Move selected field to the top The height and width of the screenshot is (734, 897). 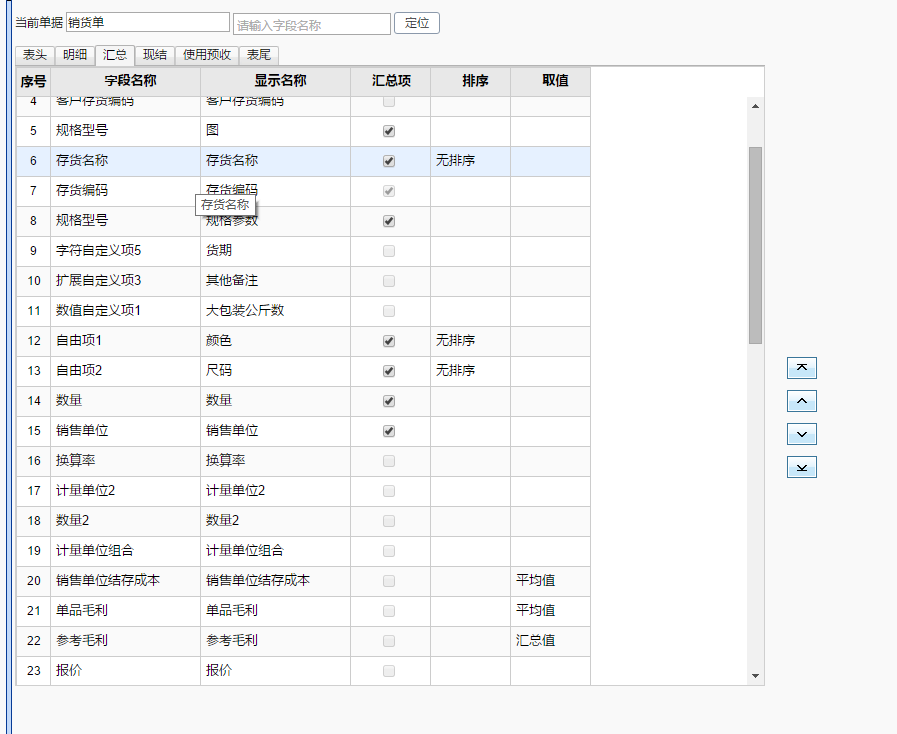801,368
